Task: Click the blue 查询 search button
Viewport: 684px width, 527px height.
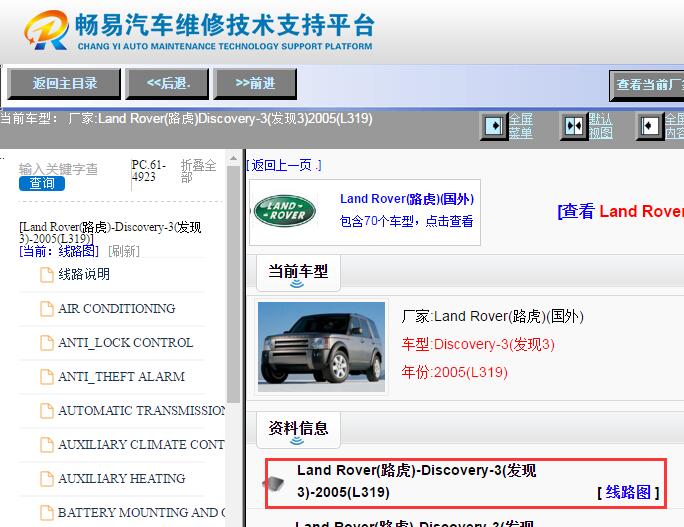Action: [x=42, y=183]
